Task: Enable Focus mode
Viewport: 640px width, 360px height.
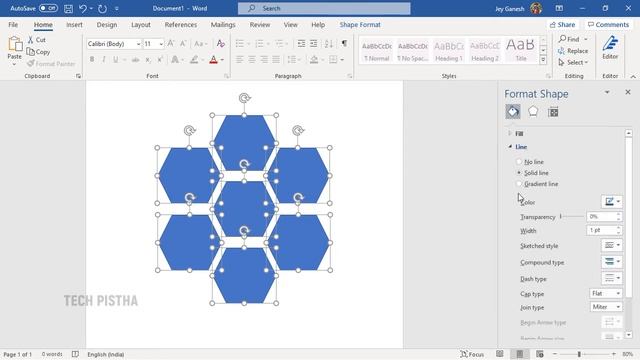Action: click(472, 354)
